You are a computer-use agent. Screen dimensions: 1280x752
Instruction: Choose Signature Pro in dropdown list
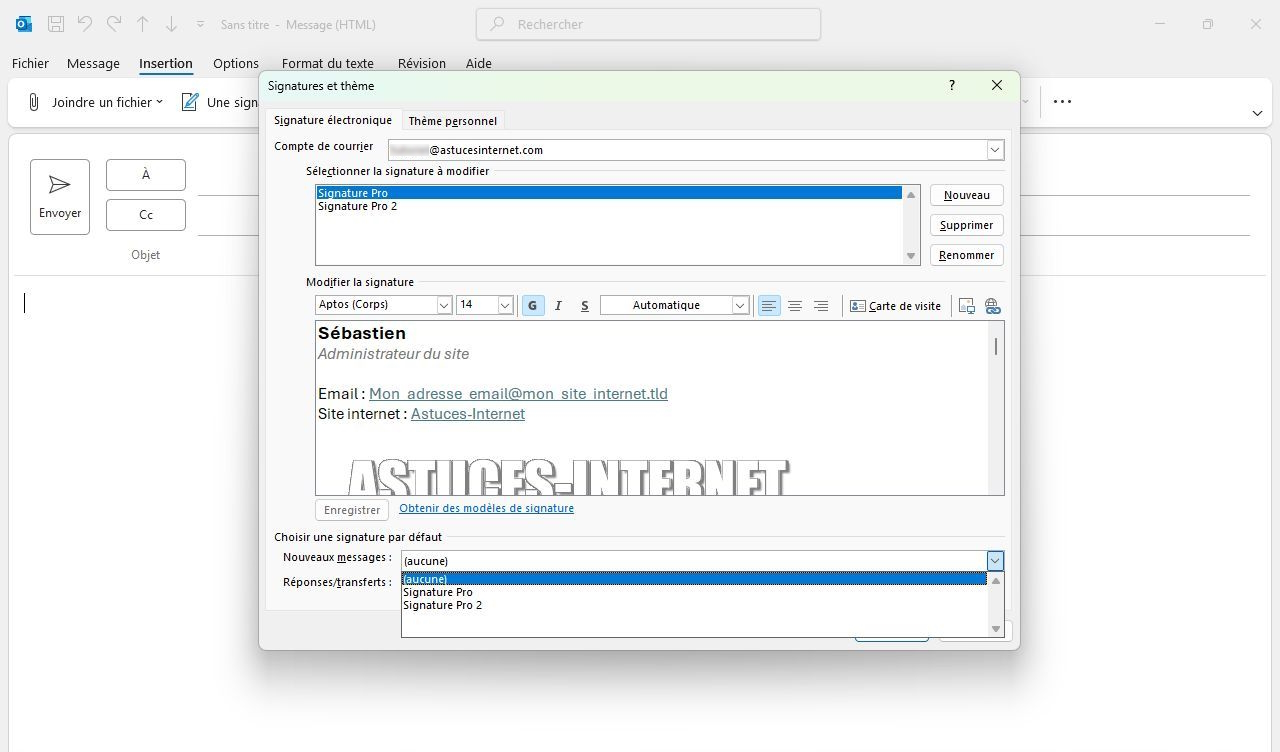coord(694,592)
